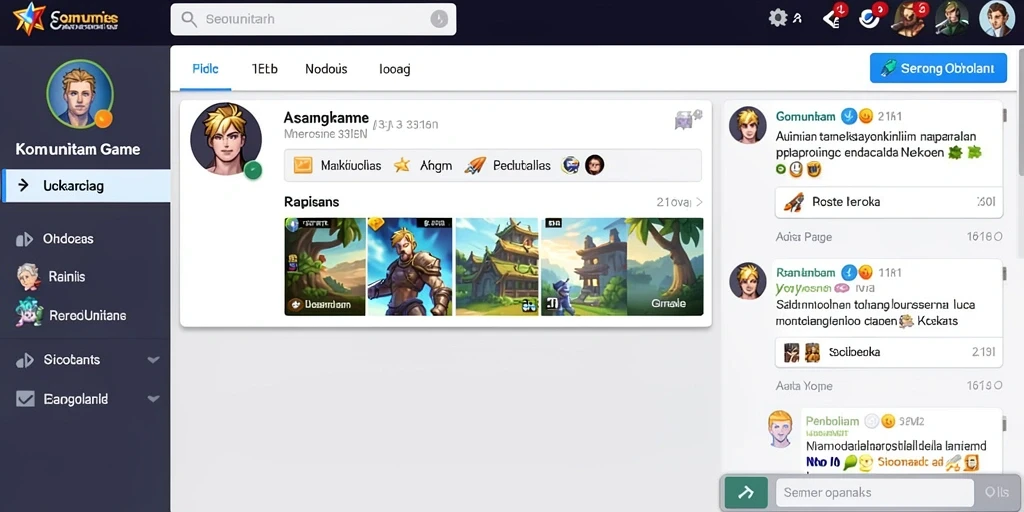Click the Sicotants speaker icon
The width and height of the screenshot is (1024, 512).
(24, 360)
